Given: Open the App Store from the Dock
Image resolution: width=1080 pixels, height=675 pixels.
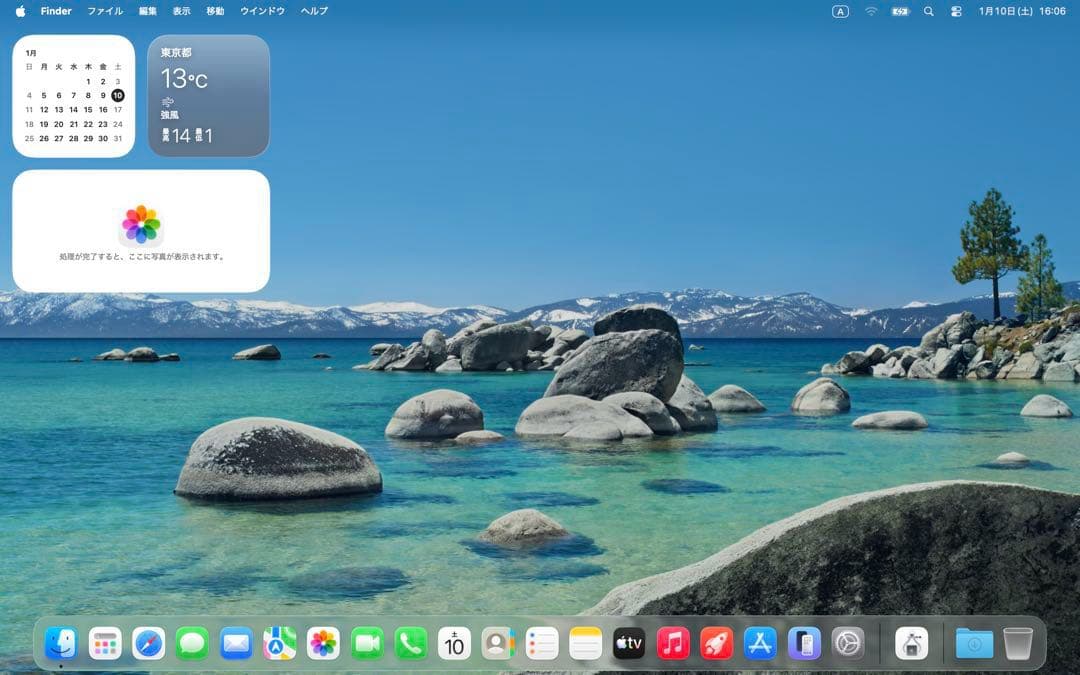Looking at the screenshot, I should [x=760, y=645].
